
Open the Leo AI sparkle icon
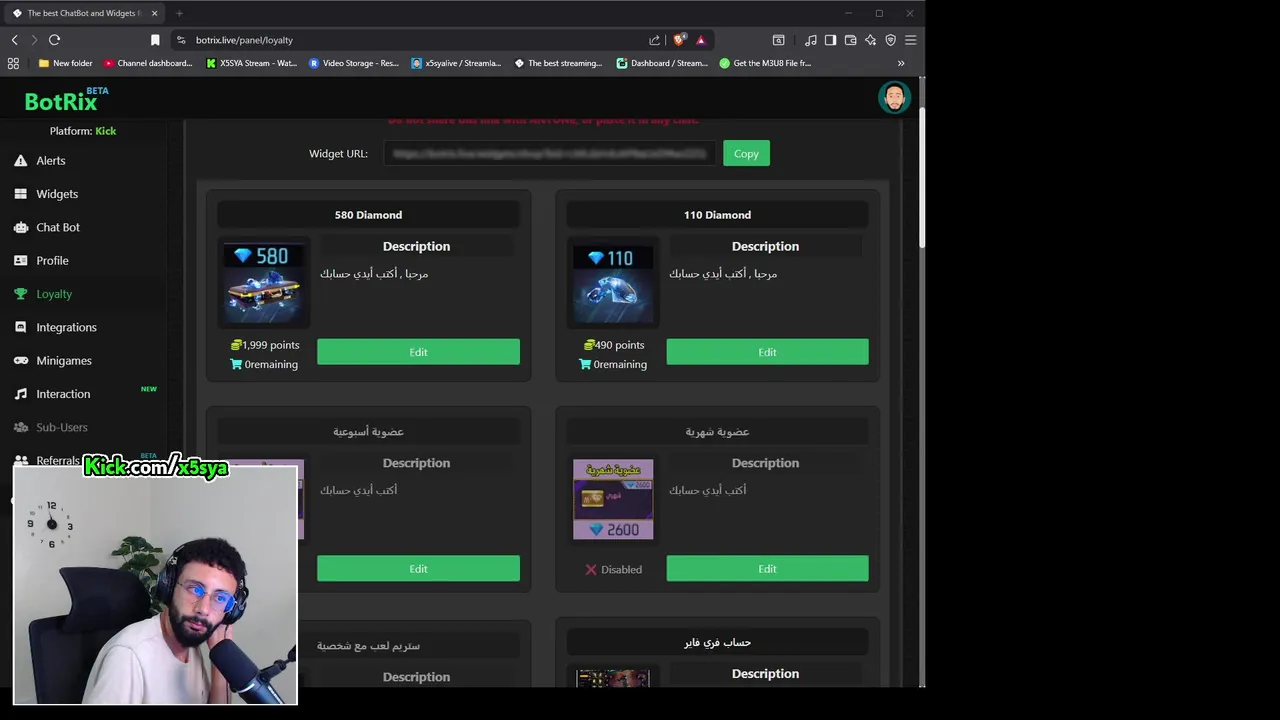click(x=870, y=40)
